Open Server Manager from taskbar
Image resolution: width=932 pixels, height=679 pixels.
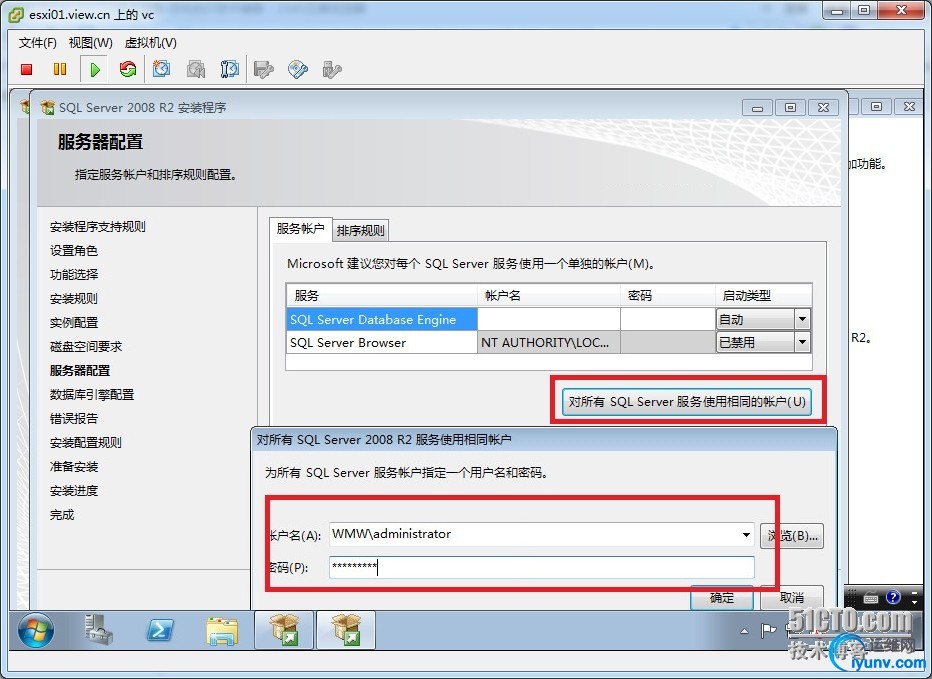(99, 630)
